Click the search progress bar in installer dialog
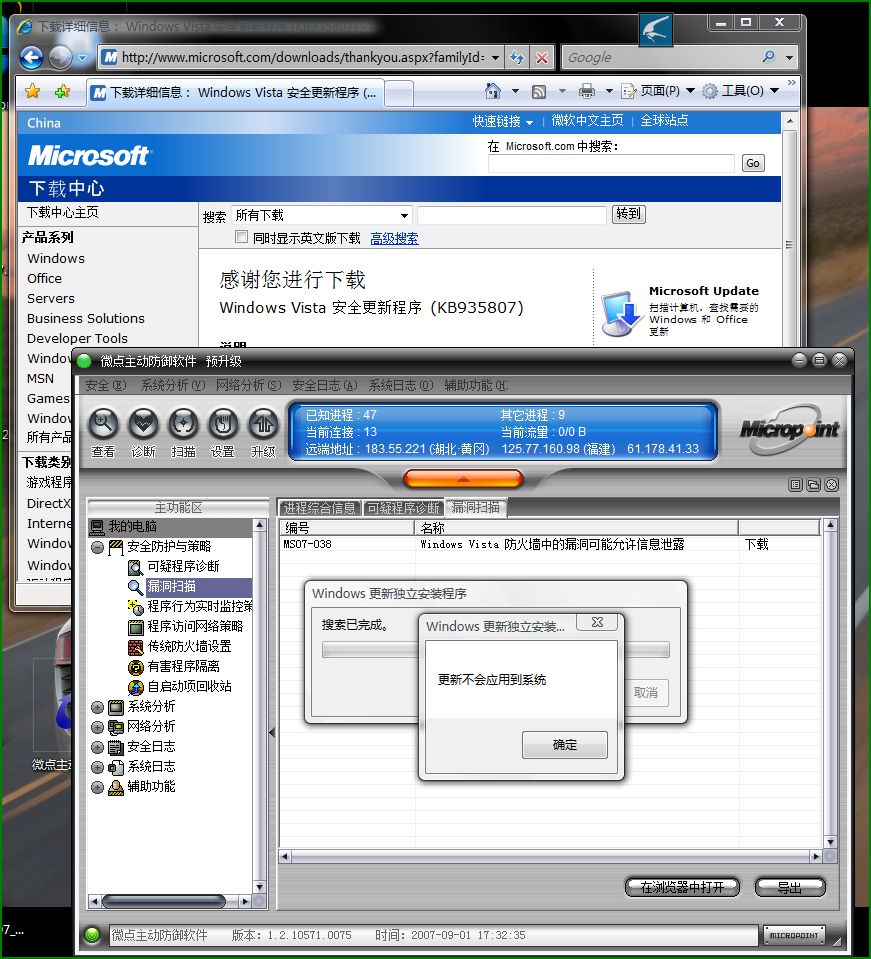Image resolution: width=871 pixels, height=959 pixels. click(x=495, y=649)
